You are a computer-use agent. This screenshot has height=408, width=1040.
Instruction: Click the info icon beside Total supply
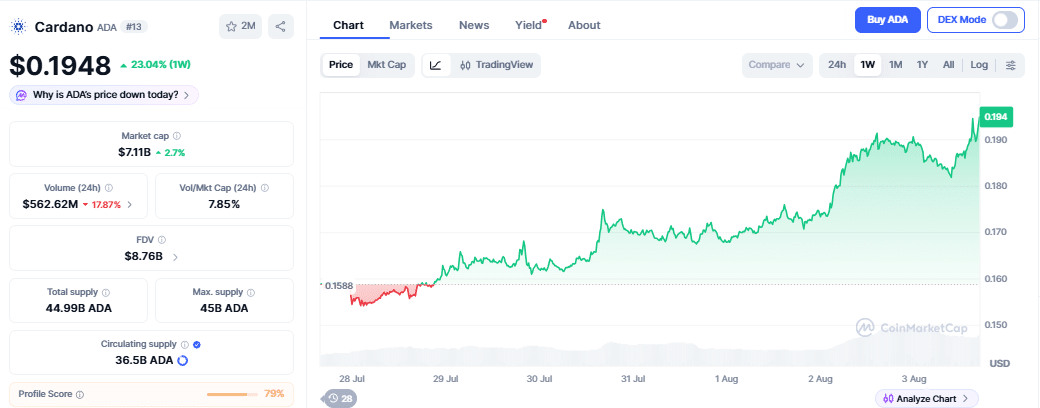coord(106,292)
